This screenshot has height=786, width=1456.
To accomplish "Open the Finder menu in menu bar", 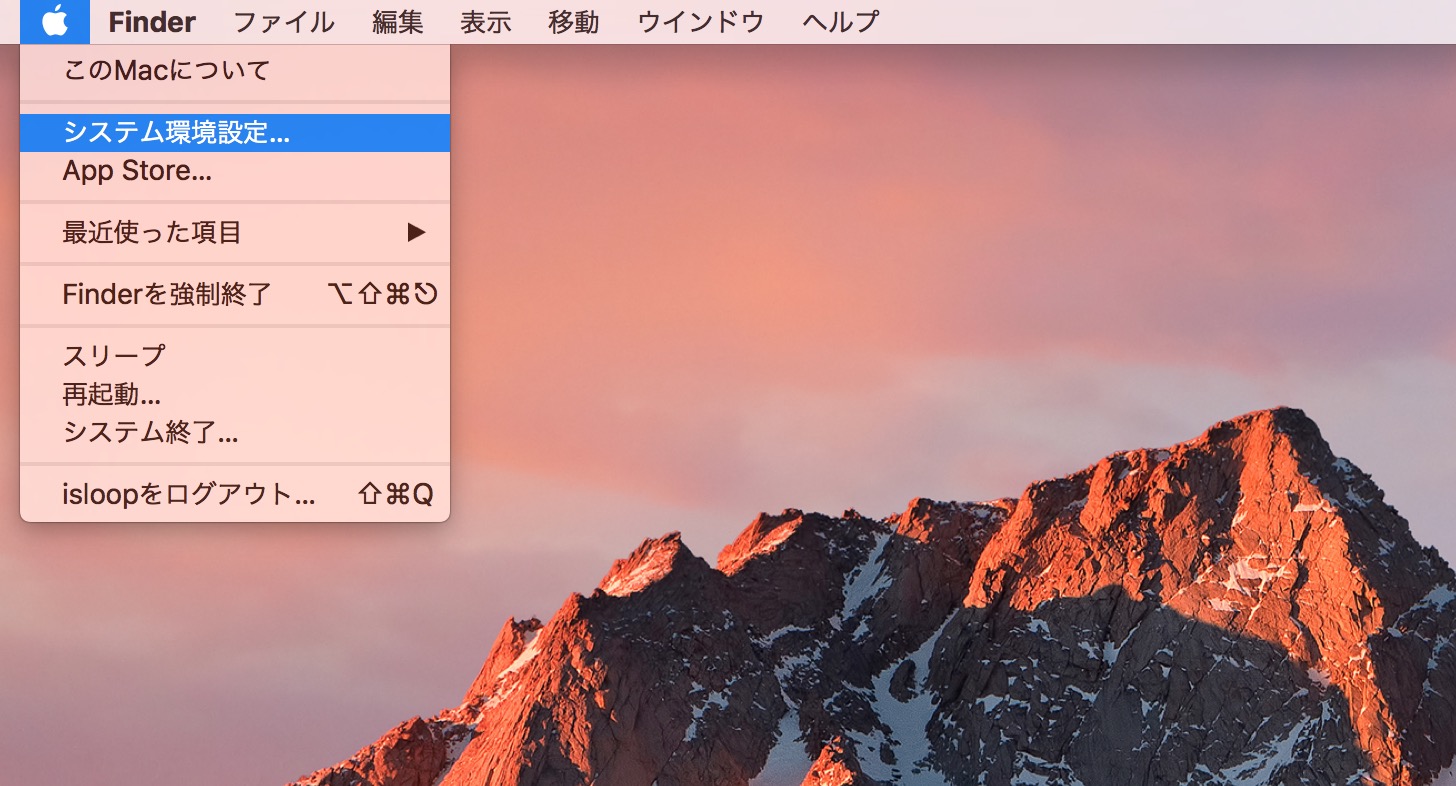I will [152, 22].
